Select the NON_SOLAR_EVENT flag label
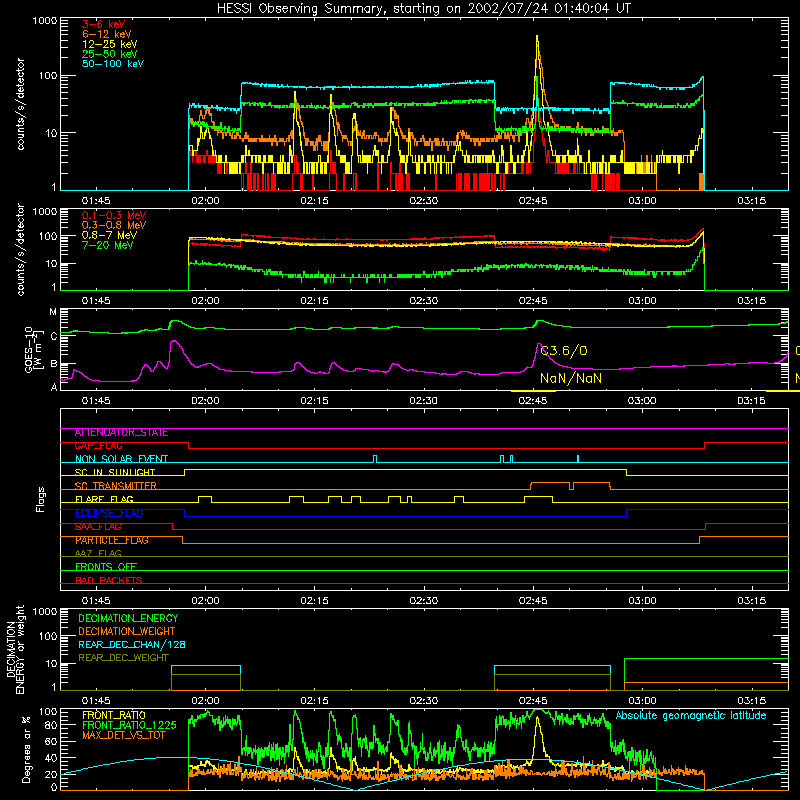The height and width of the screenshot is (800, 800). [x=121, y=459]
